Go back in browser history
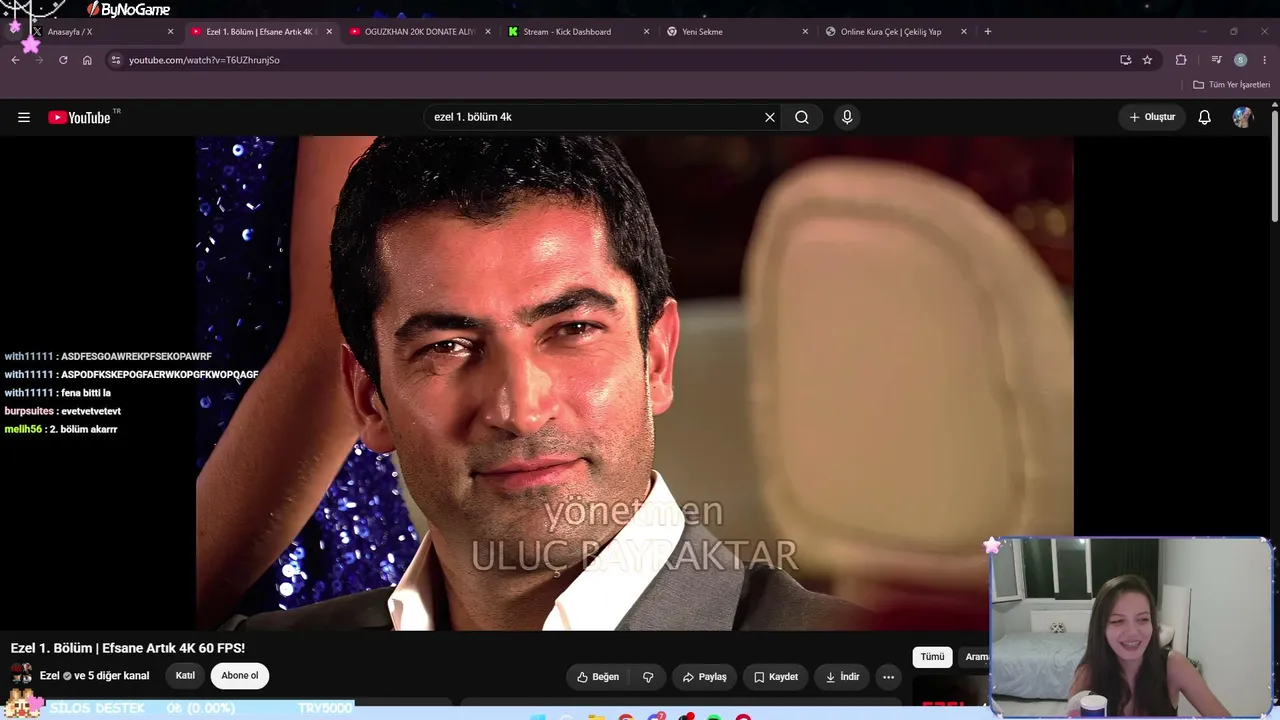The height and width of the screenshot is (720, 1280). click(x=15, y=60)
